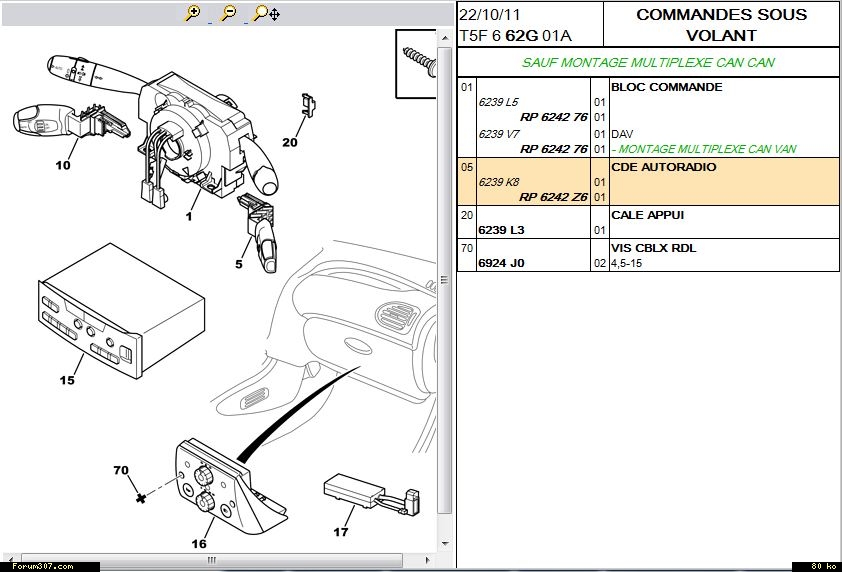Click part label 5 in the diagram
Image resolution: width=842 pixels, height=572 pixels.
click(239, 265)
